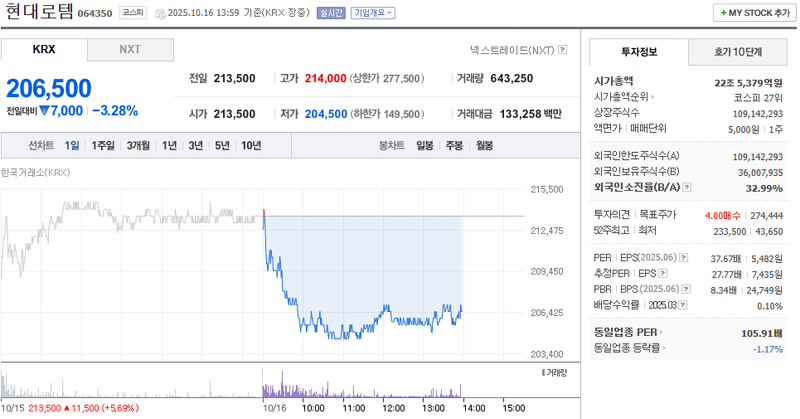
Task: Click the MY STOCK 추가 button
Action: coord(753,13)
